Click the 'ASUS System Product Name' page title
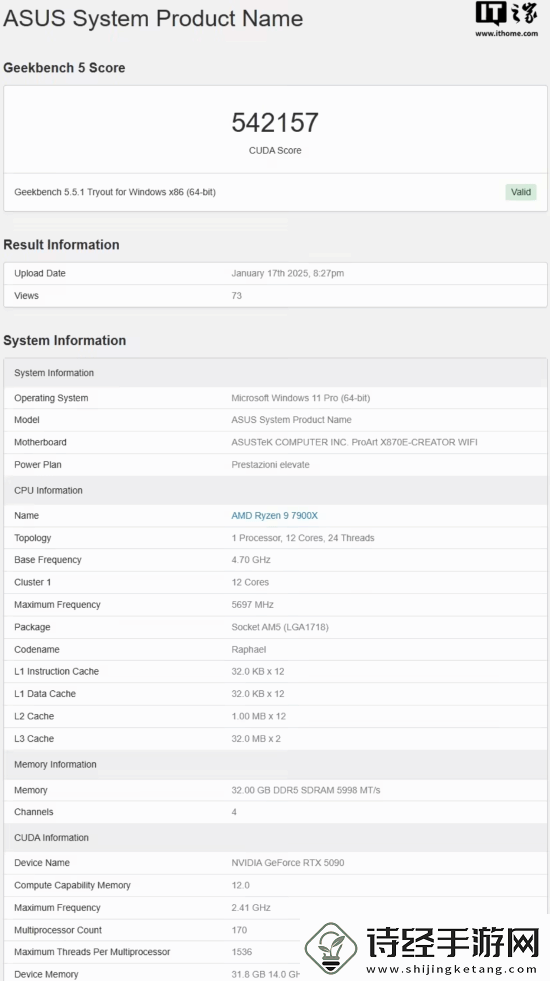Image resolution: width=550 pixels, height=981 pixels. 153,18
